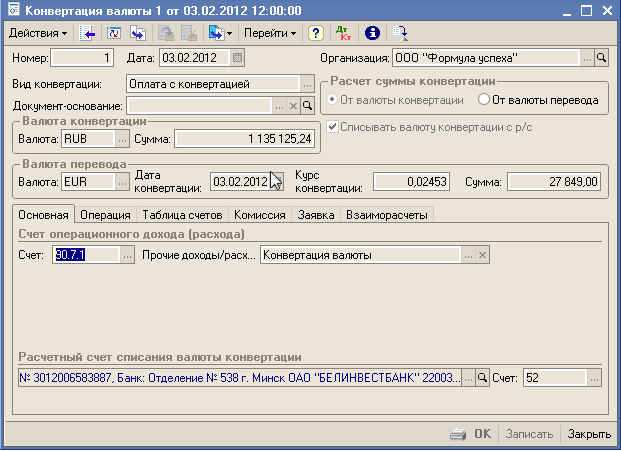
Task: Expand the create-based-on dropdown arrow
Action: pos(229,34)
